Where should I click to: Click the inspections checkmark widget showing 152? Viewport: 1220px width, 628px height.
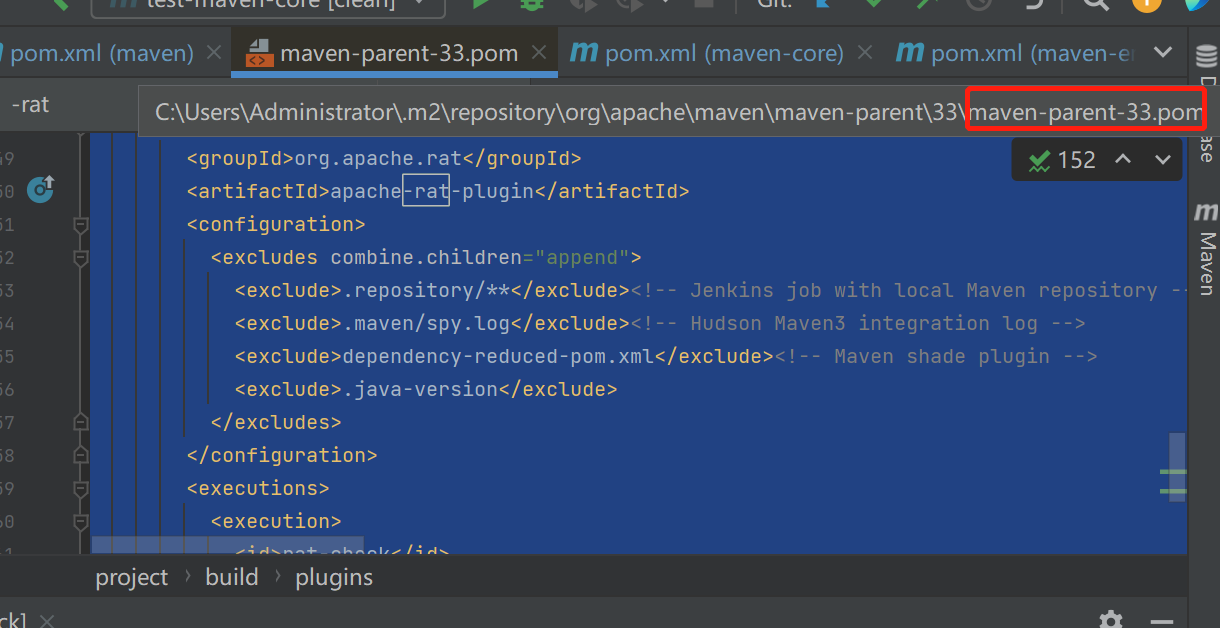tap(1062, 160)
